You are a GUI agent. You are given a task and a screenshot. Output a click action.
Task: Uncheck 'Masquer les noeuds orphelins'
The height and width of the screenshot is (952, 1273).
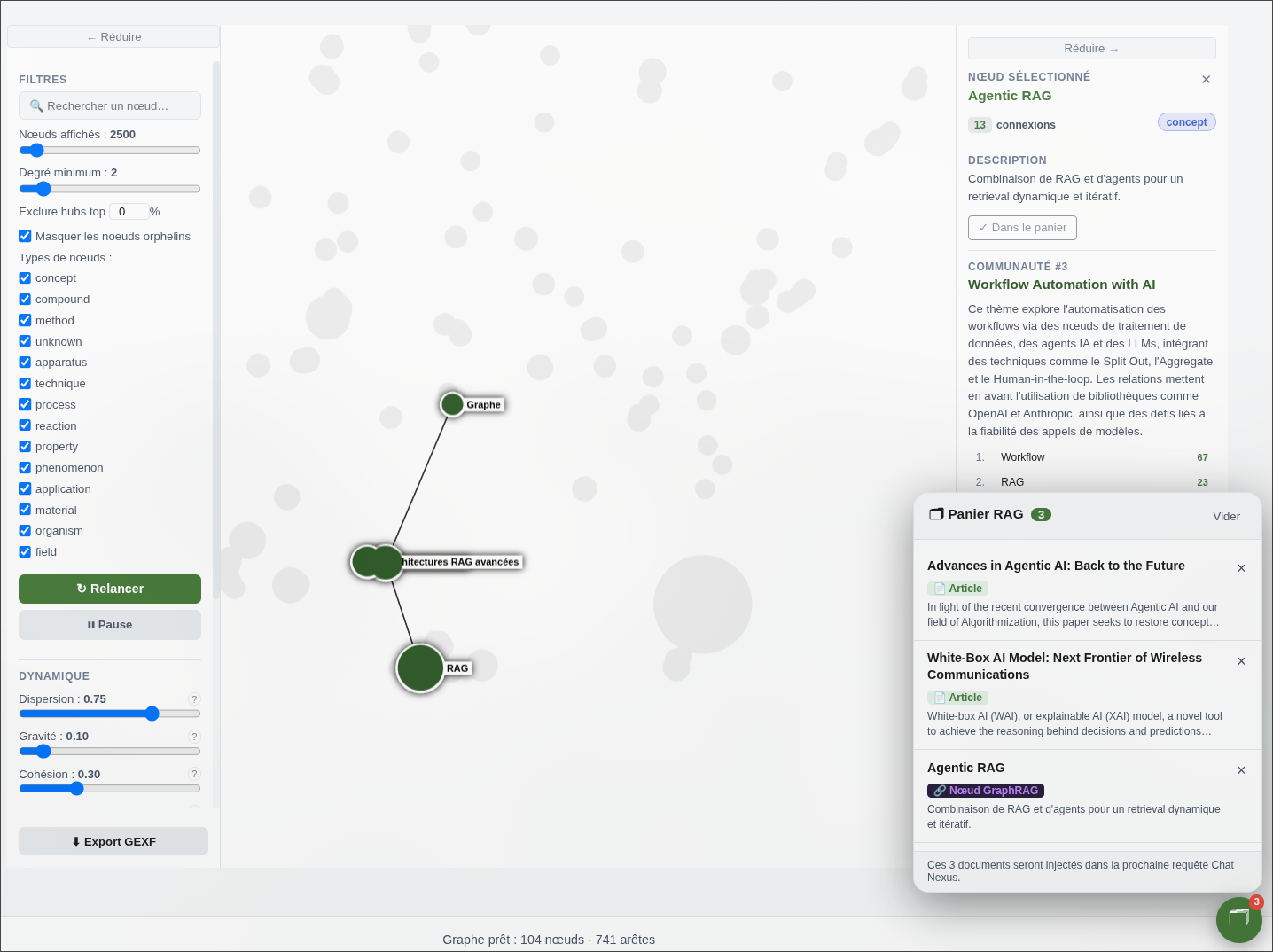pos(25,236)
